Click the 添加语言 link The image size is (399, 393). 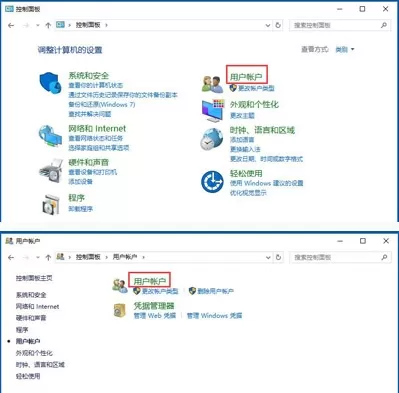pyautogui.click(x=242, y=140)
